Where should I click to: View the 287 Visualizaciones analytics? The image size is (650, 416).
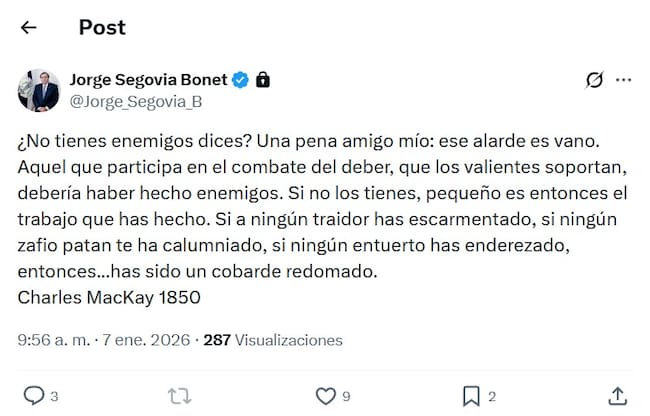(272, 340)
